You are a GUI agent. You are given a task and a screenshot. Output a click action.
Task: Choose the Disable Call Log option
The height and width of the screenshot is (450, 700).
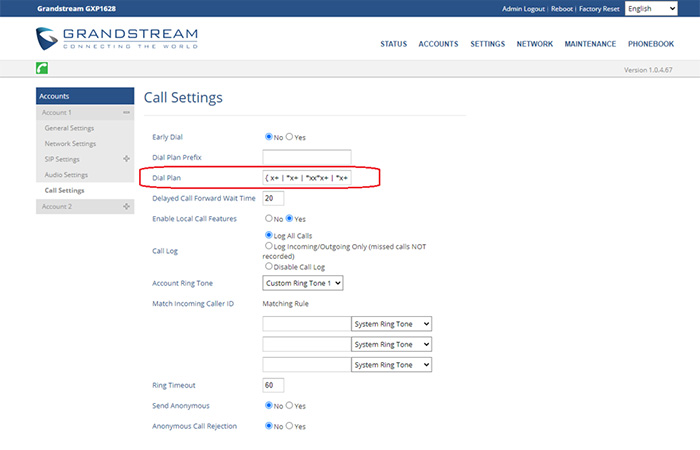point(268,266)
